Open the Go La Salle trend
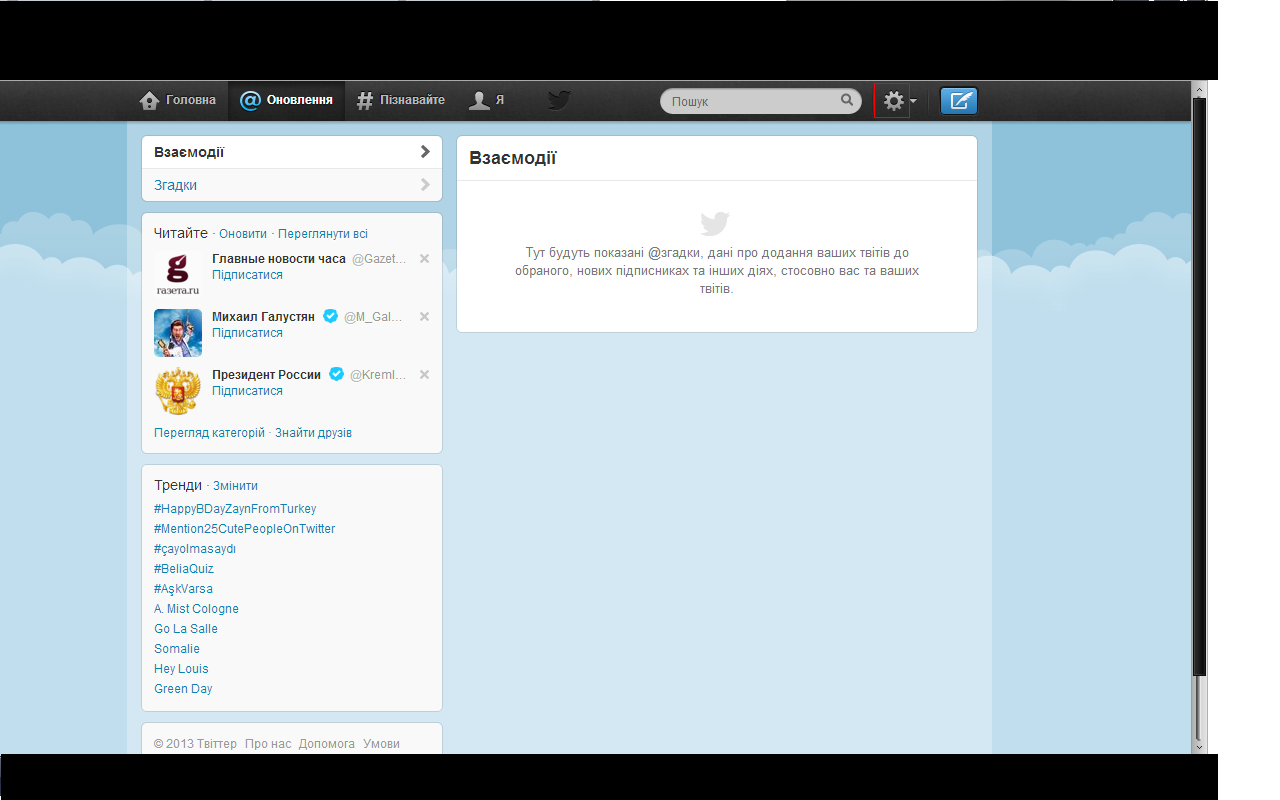 186,629
